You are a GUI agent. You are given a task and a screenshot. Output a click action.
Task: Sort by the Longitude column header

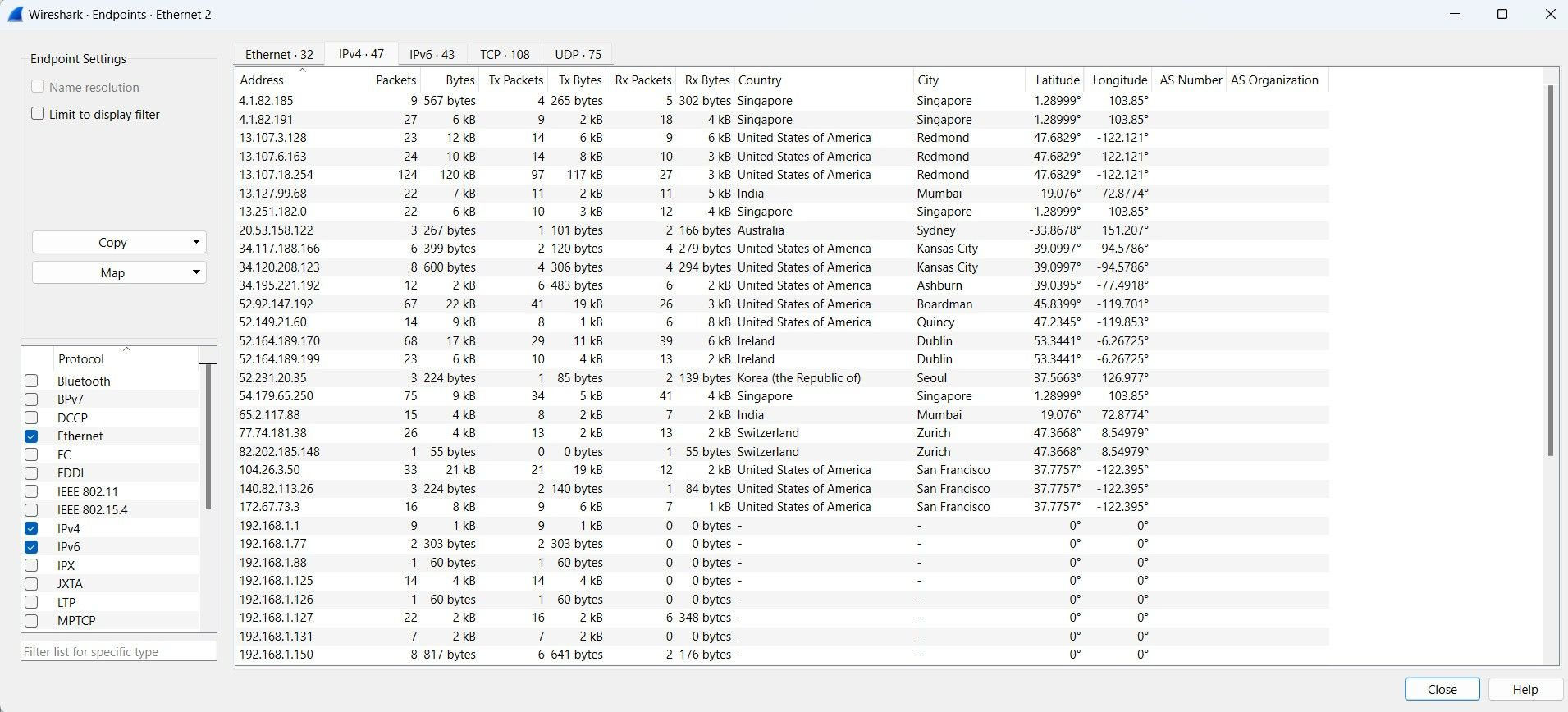[x=1118, y=80]
